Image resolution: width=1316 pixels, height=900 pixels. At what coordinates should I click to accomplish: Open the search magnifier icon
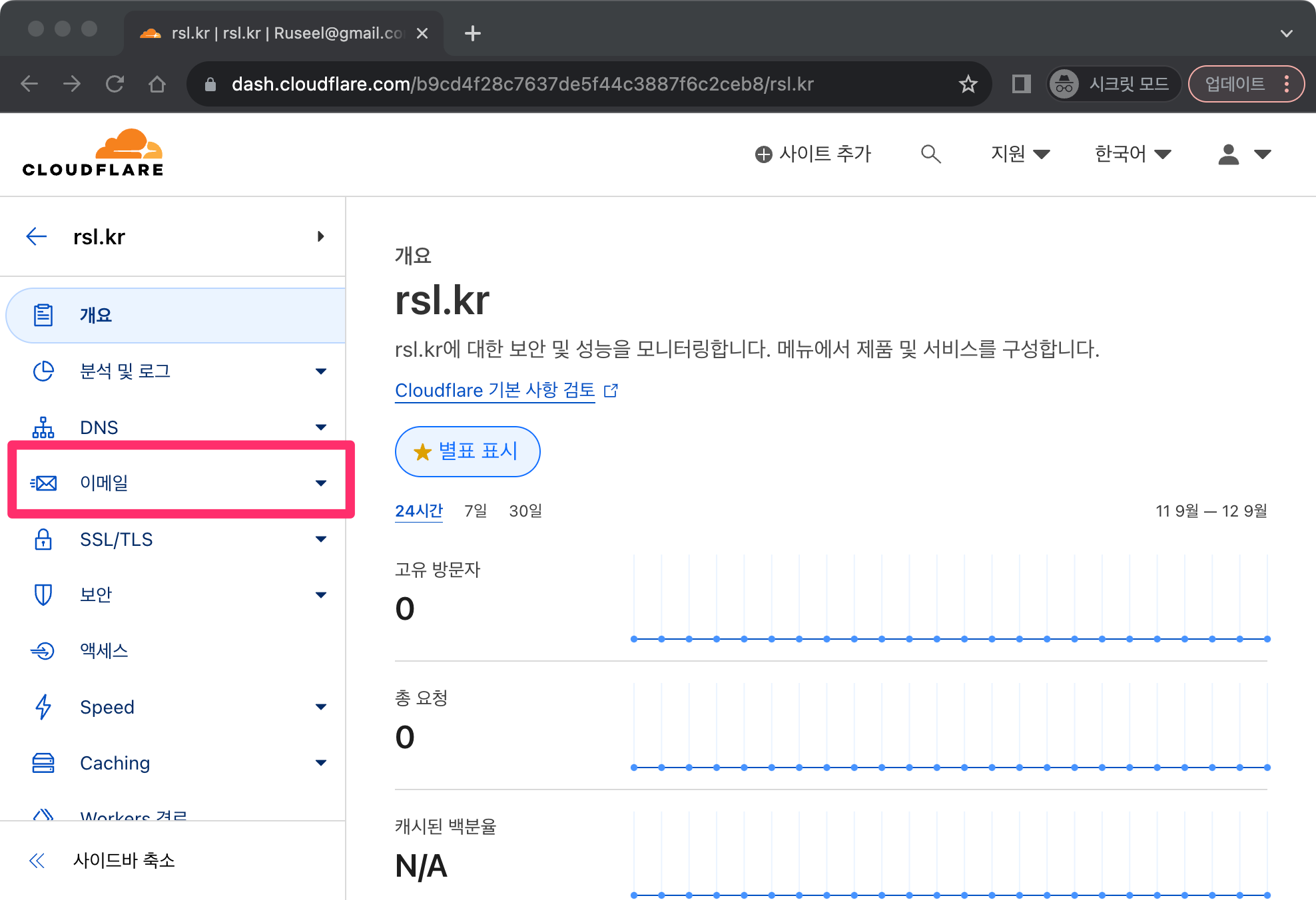click(x=930, y=154)
